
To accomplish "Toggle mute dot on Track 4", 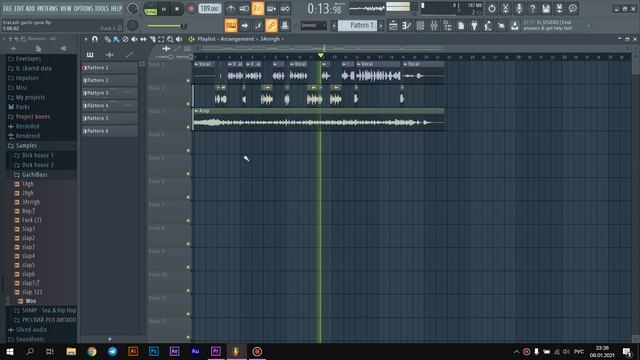I will click(x=188, y=151).
